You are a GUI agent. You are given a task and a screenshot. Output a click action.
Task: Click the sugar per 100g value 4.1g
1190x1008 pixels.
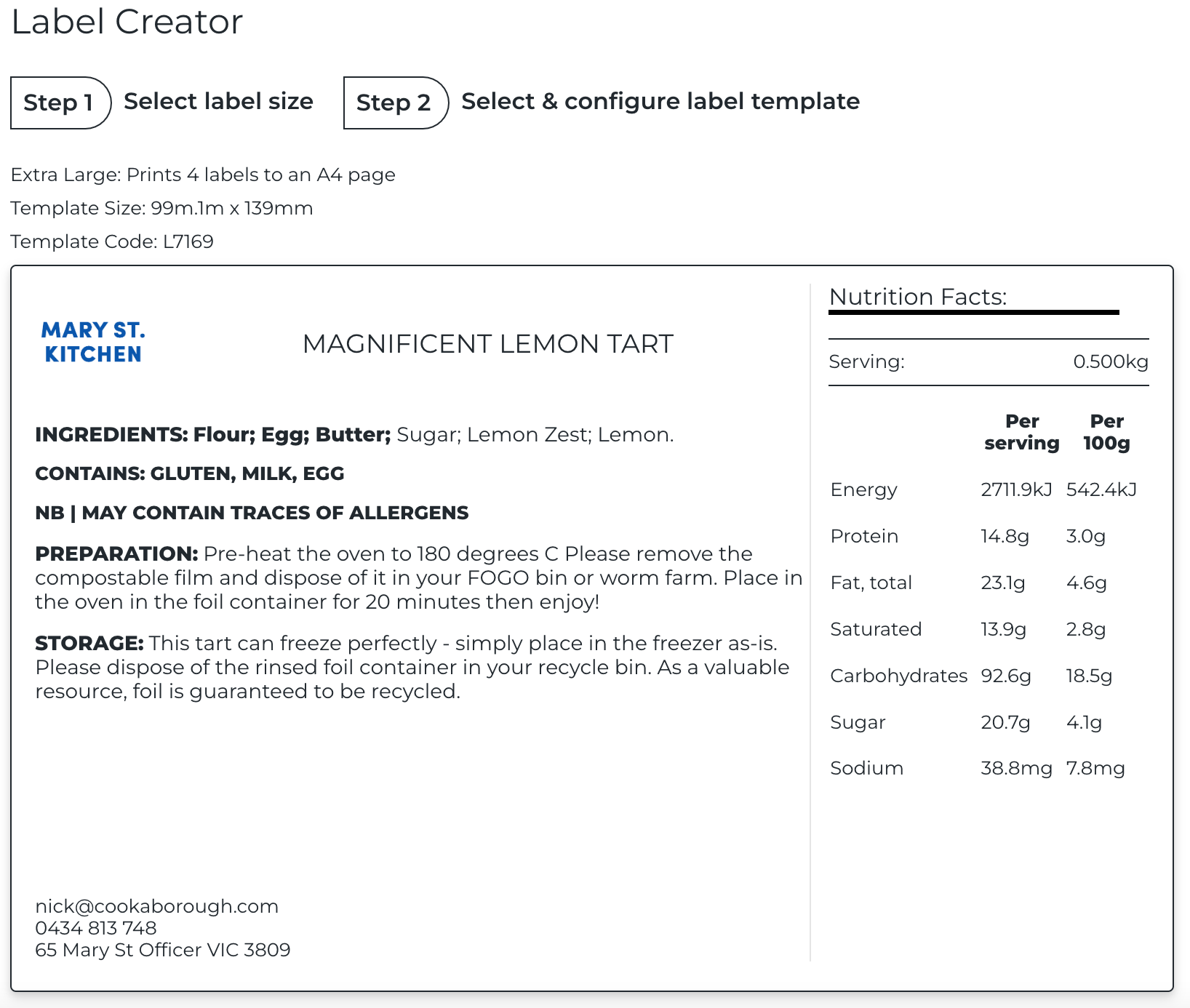1084,722
